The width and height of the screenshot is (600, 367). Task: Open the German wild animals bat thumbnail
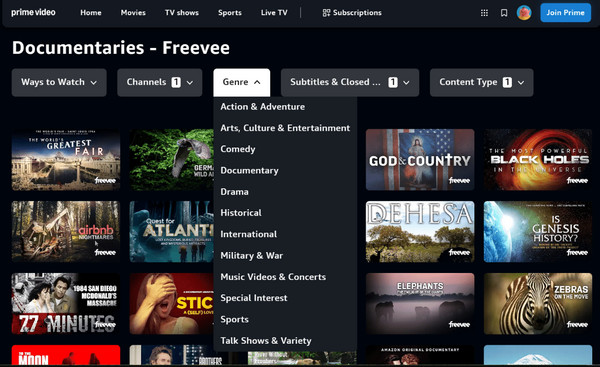click(x=171, y=160)
